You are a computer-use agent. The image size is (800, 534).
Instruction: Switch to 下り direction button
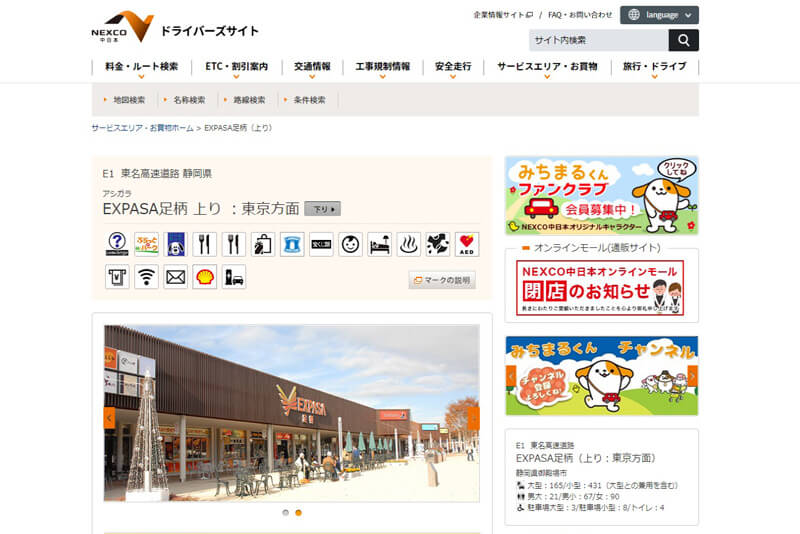pyautogui.click(x=322, y=209)
